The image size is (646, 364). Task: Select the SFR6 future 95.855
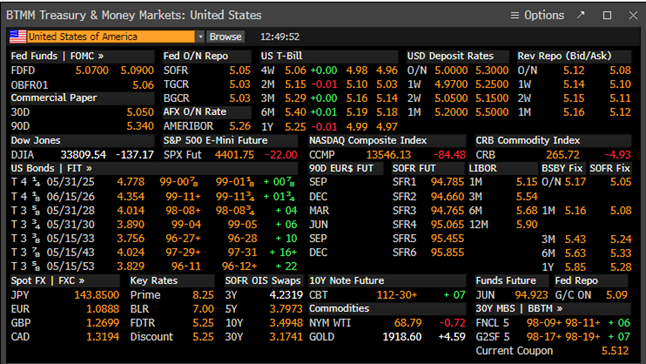(447, 253)
